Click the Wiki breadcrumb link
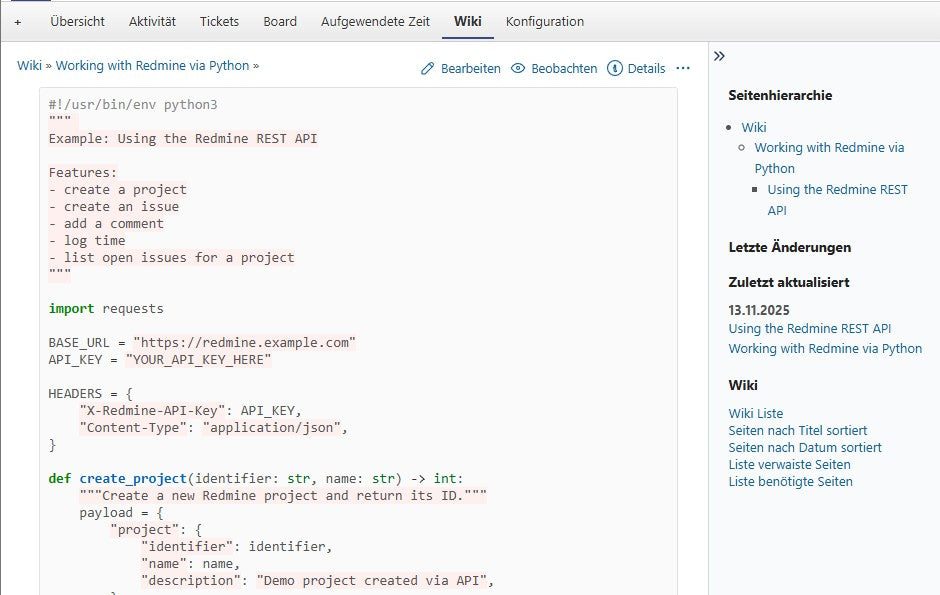The height and width of the screenshot is (595, 940). 29,66
